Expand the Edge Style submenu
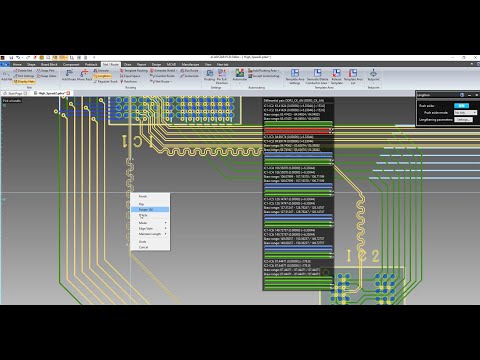This screenshot has height=360, width=480. pyautogui.click(x=150, y=228)
